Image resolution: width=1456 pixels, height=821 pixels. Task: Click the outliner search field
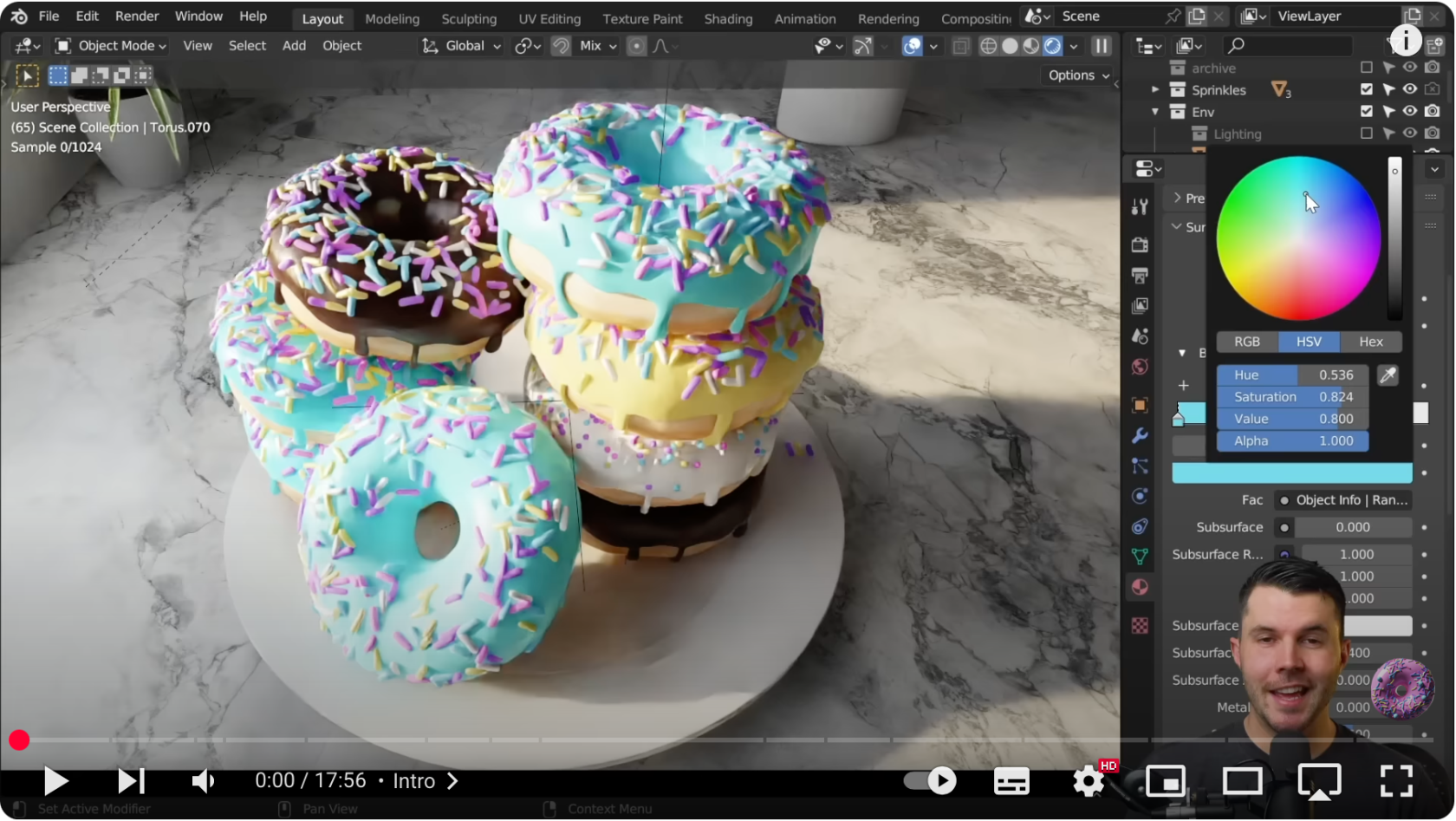coord(1288,45)
